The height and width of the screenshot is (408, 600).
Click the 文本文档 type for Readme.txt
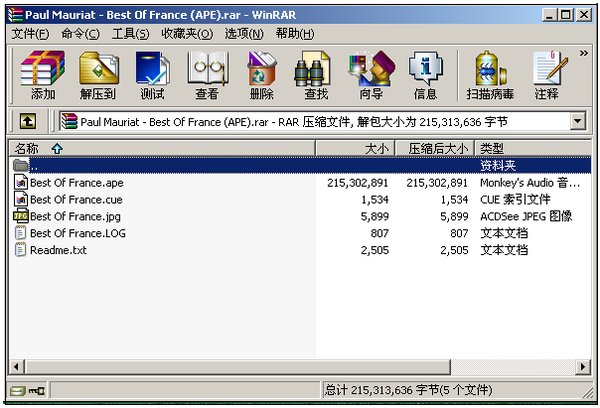click(504, 250)
